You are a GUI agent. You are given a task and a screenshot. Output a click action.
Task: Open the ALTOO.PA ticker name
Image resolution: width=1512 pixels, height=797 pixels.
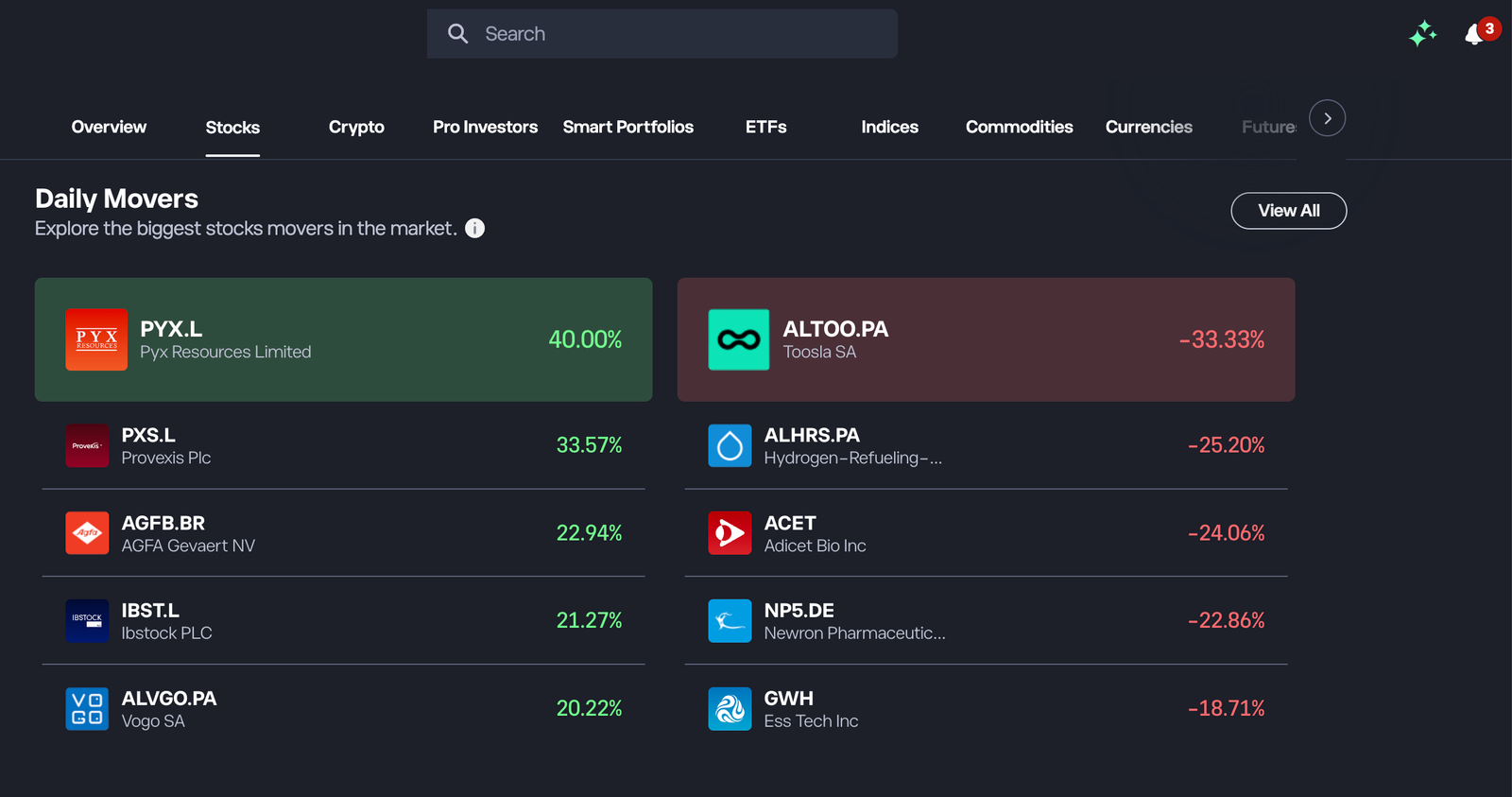(x=835, y=329)
